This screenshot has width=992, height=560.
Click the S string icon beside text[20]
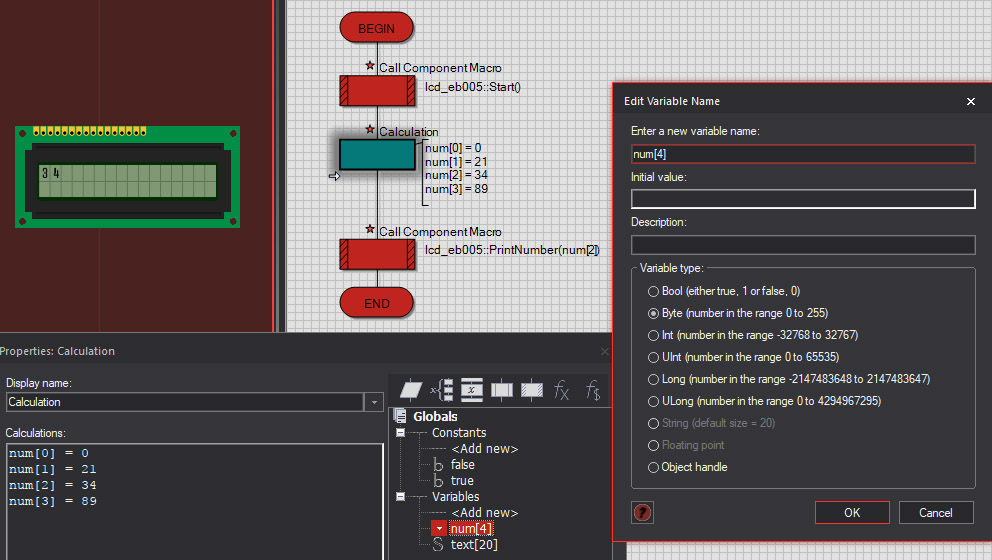(x=438, y=544)
